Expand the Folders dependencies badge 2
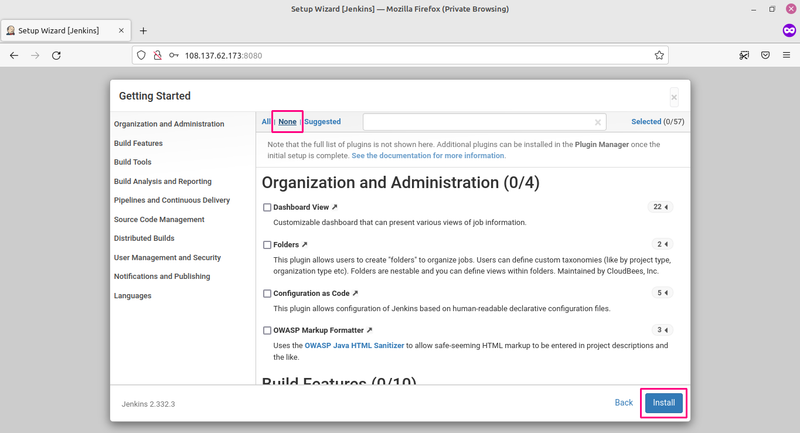 [662, 244]
